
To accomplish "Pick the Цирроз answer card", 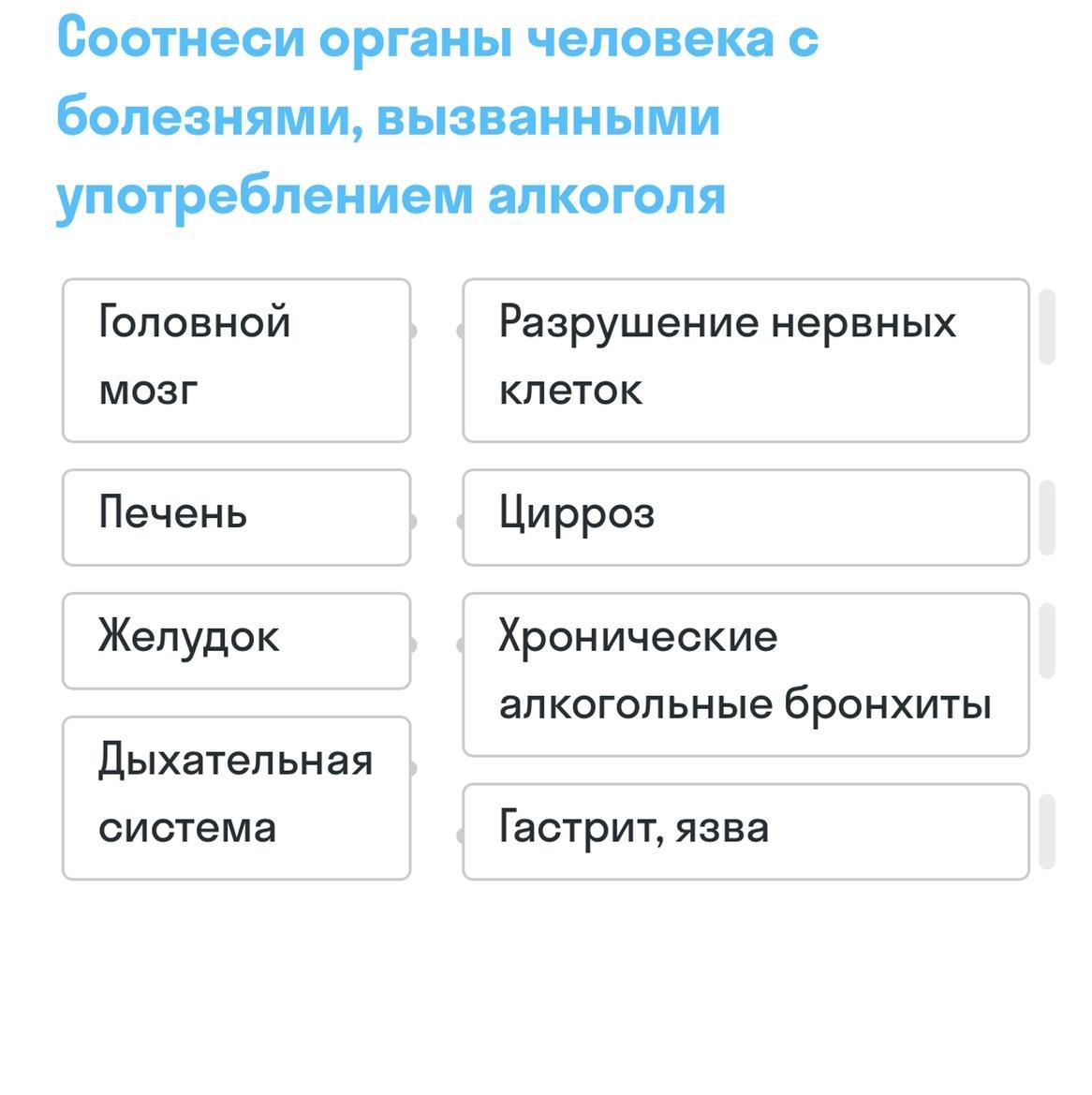I will (x=745, y=517).
